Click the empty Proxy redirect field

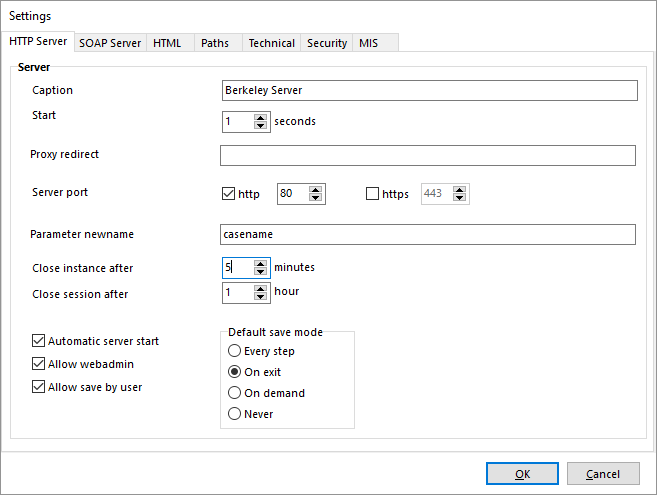[x=428, y=155]
